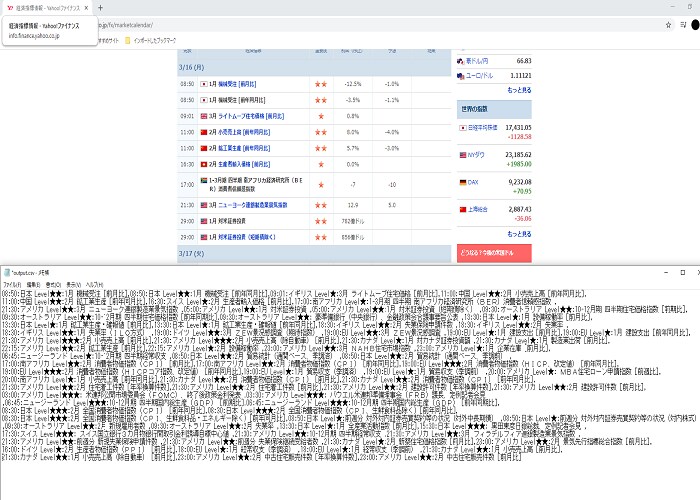Click the China flag icon beside 上海総合
Viewport: 700px width, 500px height.
coord(463,209)
